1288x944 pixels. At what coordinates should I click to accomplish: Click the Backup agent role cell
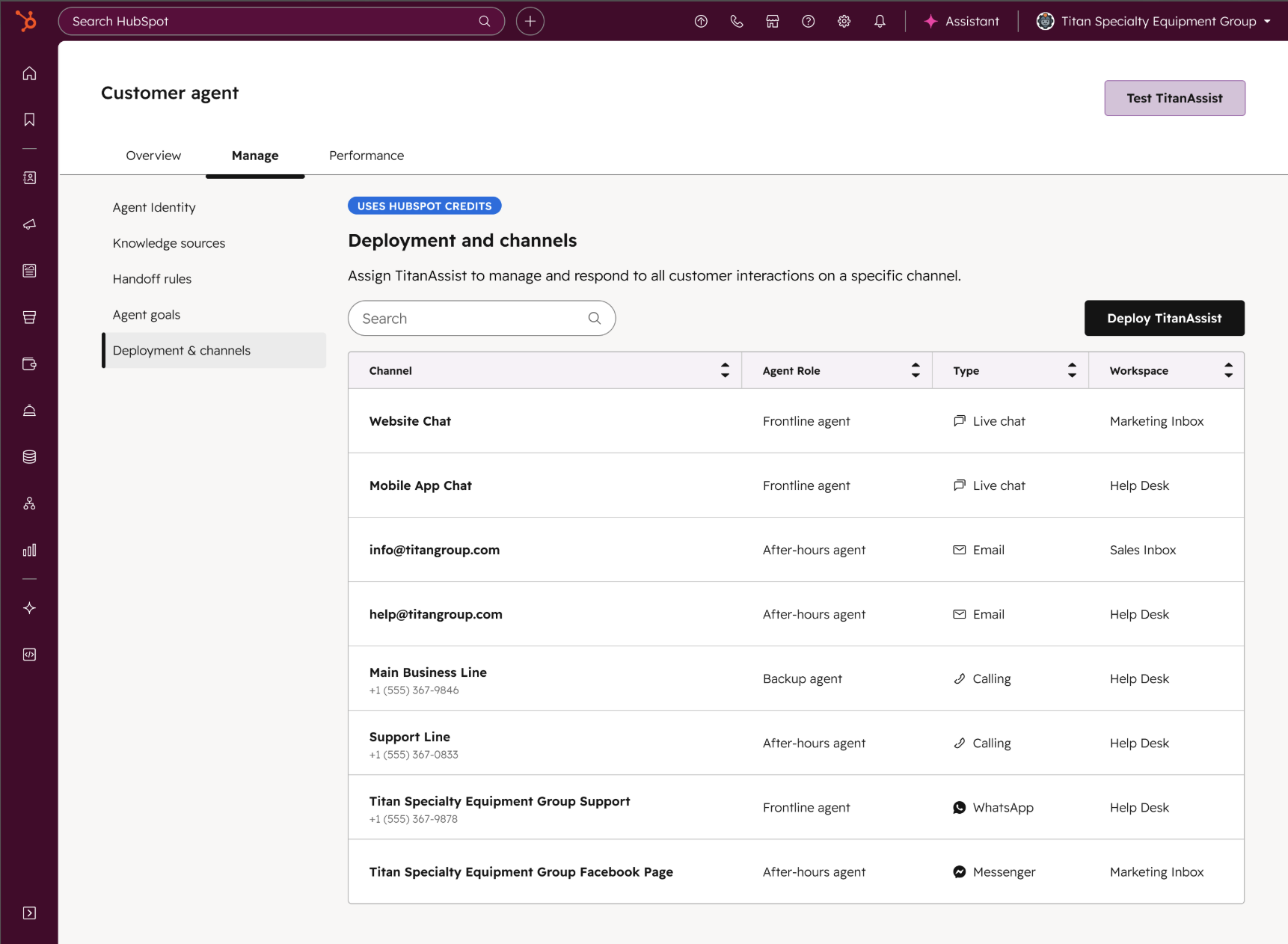pos(803,678)
